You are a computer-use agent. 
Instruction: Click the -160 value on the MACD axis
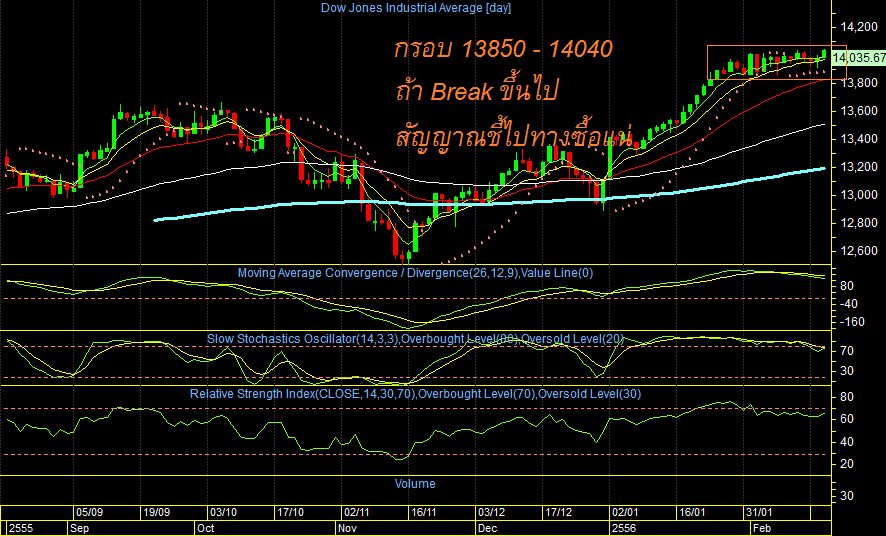(852, 322)
